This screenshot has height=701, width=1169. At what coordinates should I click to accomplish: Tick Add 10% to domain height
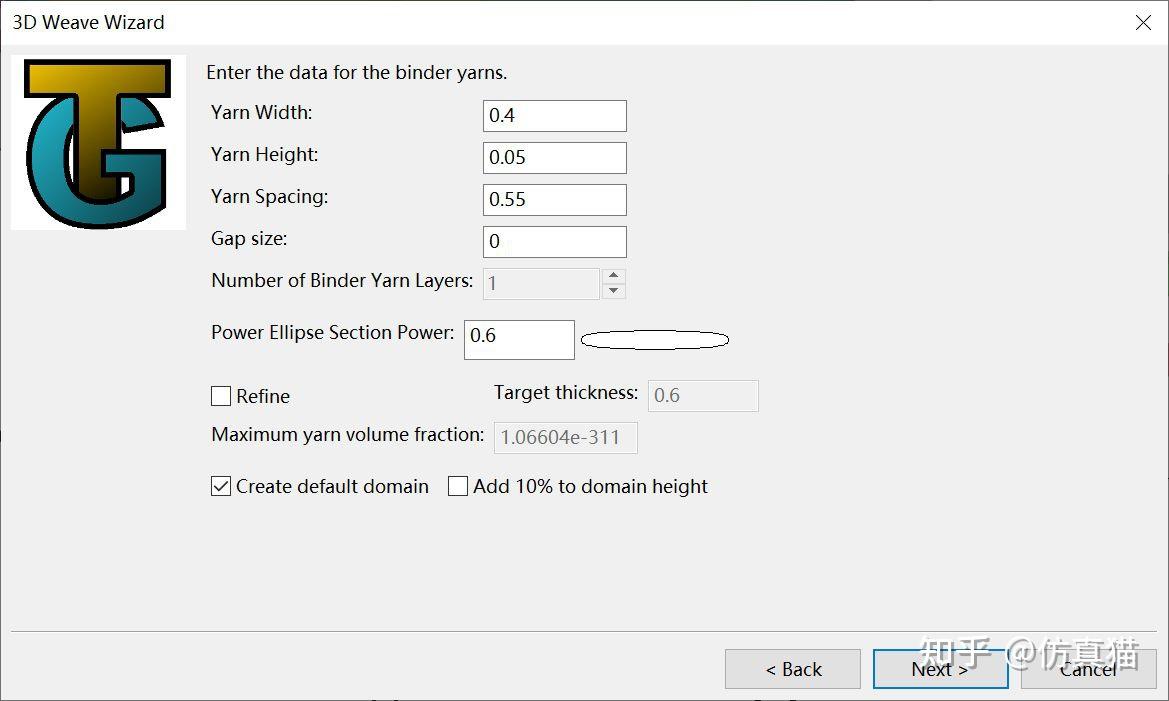pyautogui.click(x=458, y=487)
